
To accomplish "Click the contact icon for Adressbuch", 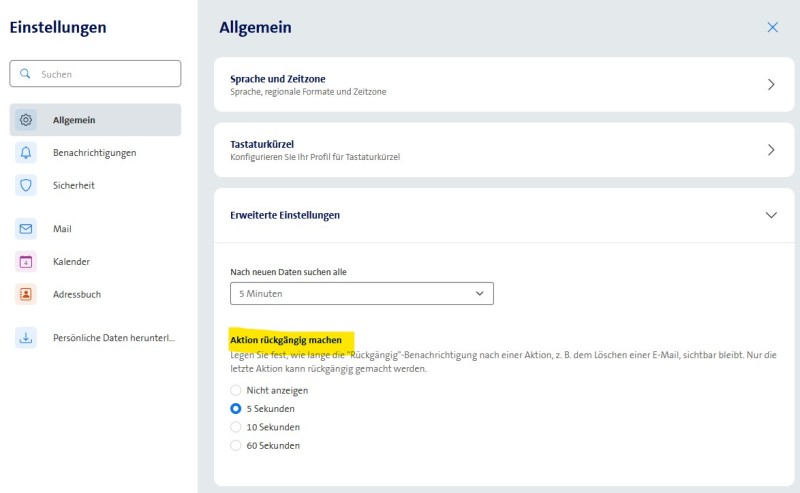I will click(26, 295).
